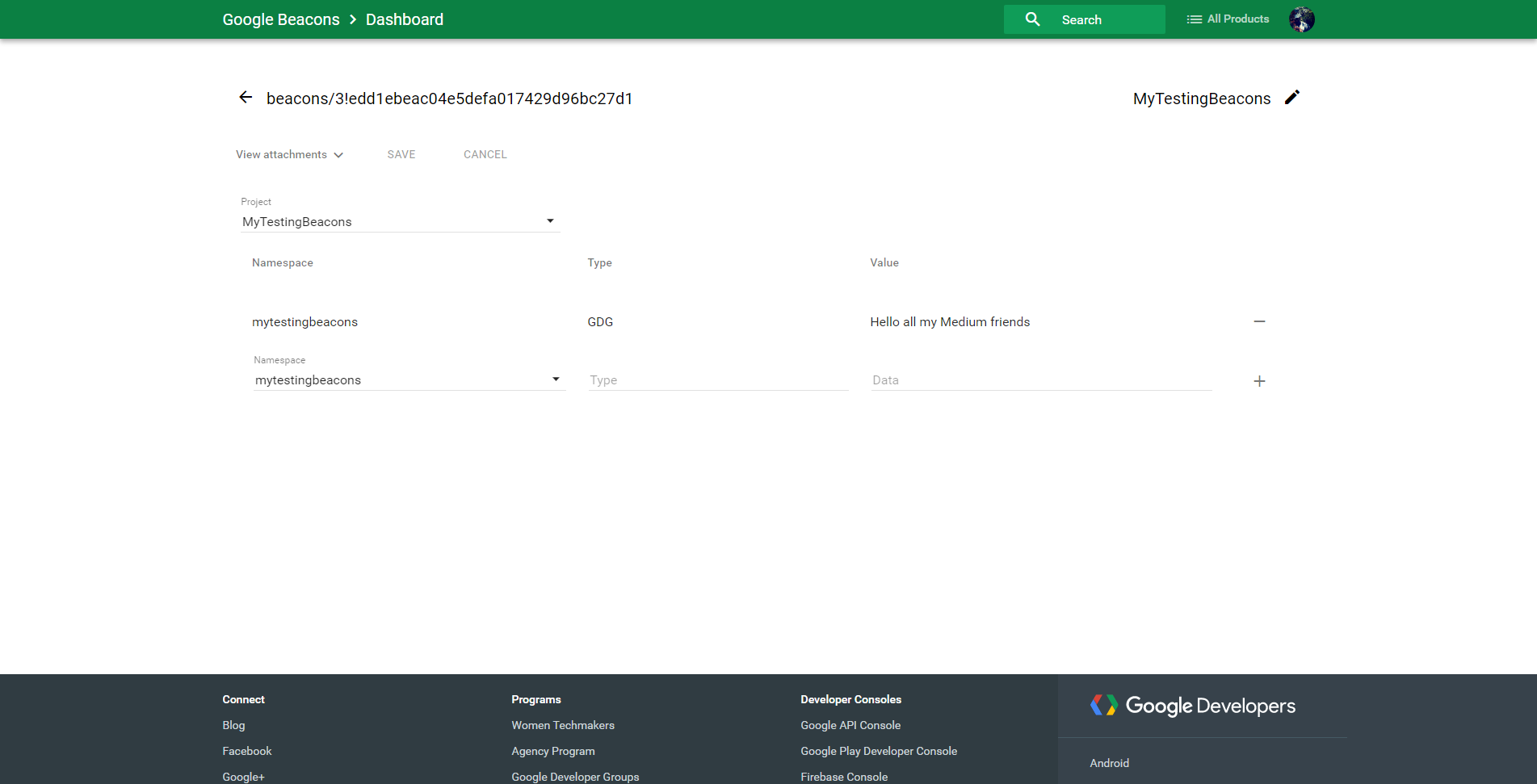Click into the Data input field
Screen dimensions: 1537x784
[x=1041, y=380]
